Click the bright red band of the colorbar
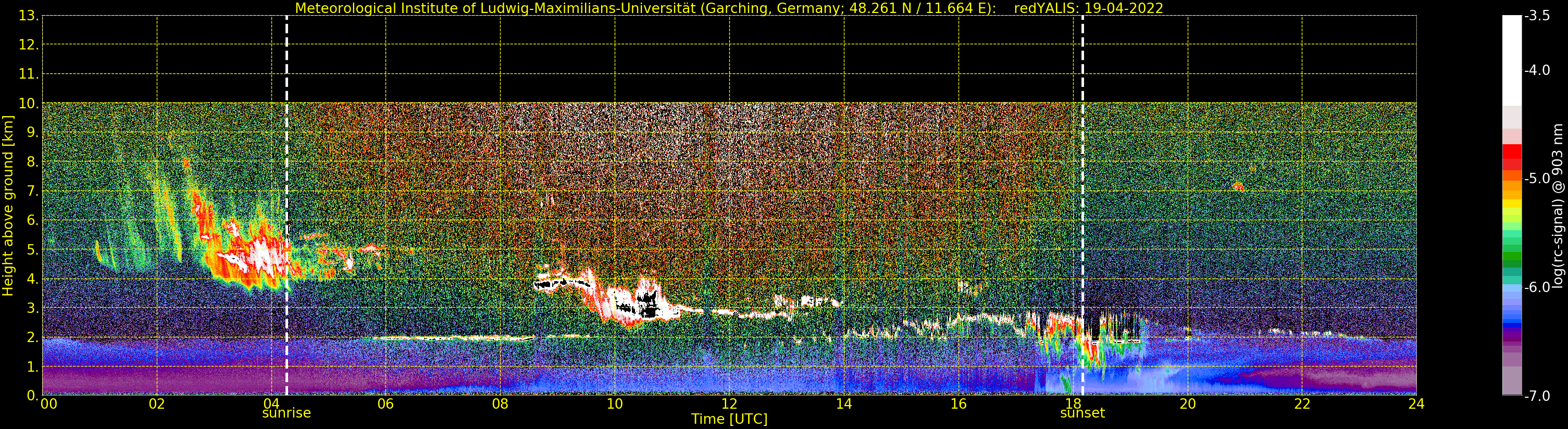The height and width of the screenshot is (429, 1568). click(x=1512, y=152)
